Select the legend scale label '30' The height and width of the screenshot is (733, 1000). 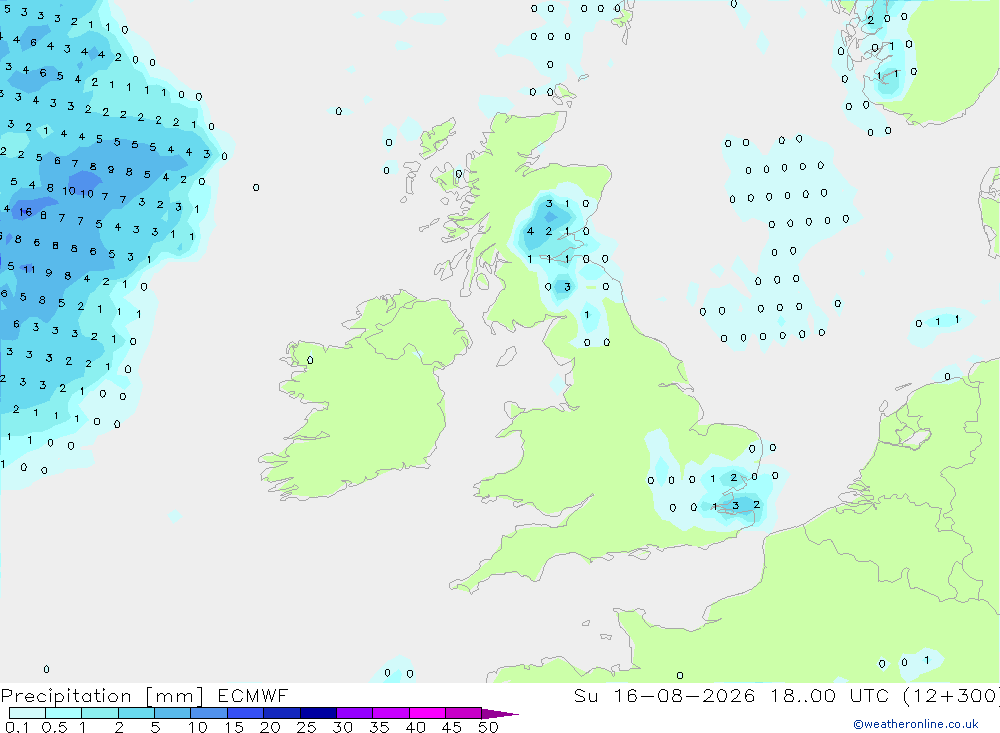pyautogui.click(x=342, y=727)
